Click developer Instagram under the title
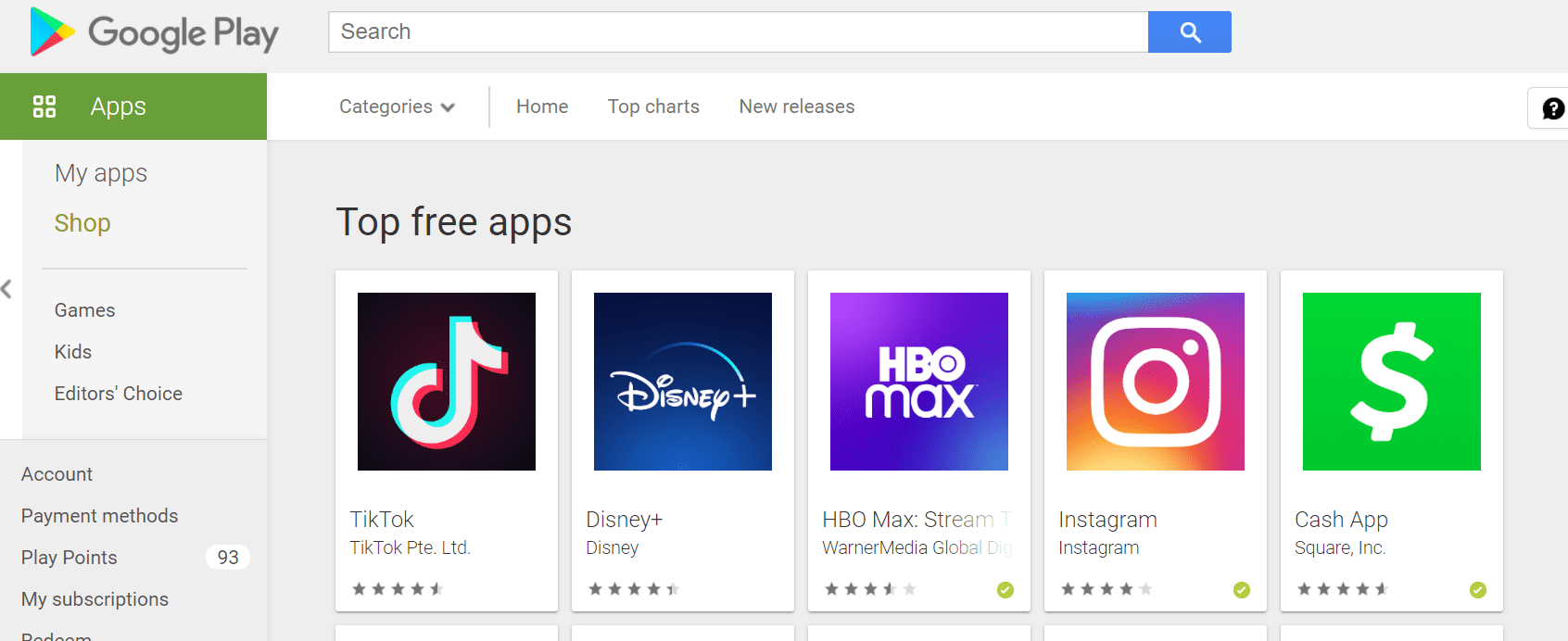The width and height of the screenshot is (1568, 641). (x=1098, y=547)
